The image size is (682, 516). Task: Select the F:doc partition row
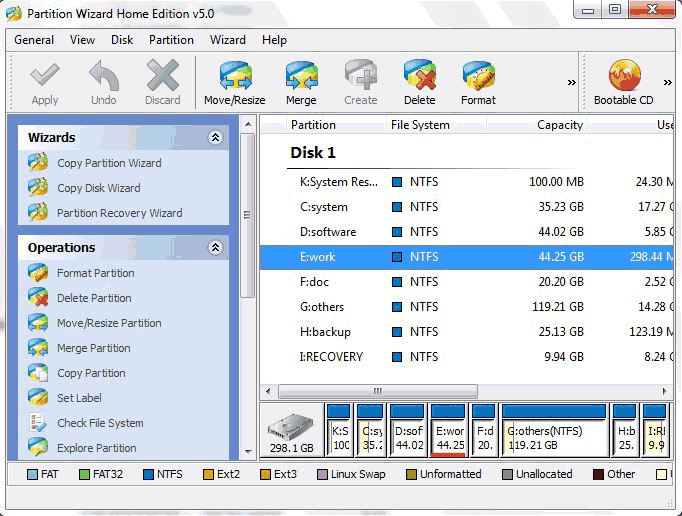coord(466,282)
